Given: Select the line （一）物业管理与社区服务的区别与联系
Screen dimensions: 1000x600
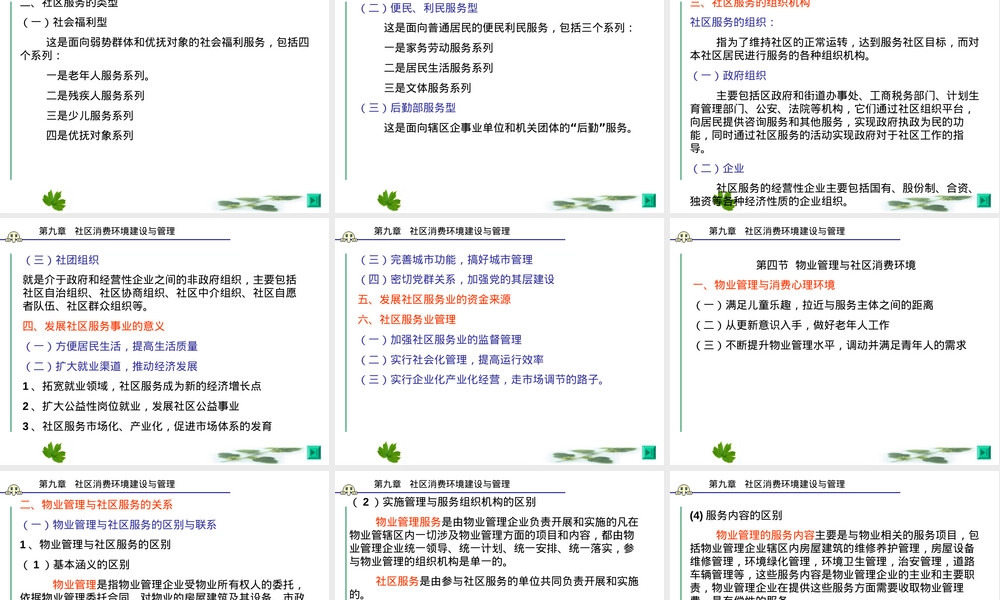Looking at the screenshot, I should click(x=119, y=525).
